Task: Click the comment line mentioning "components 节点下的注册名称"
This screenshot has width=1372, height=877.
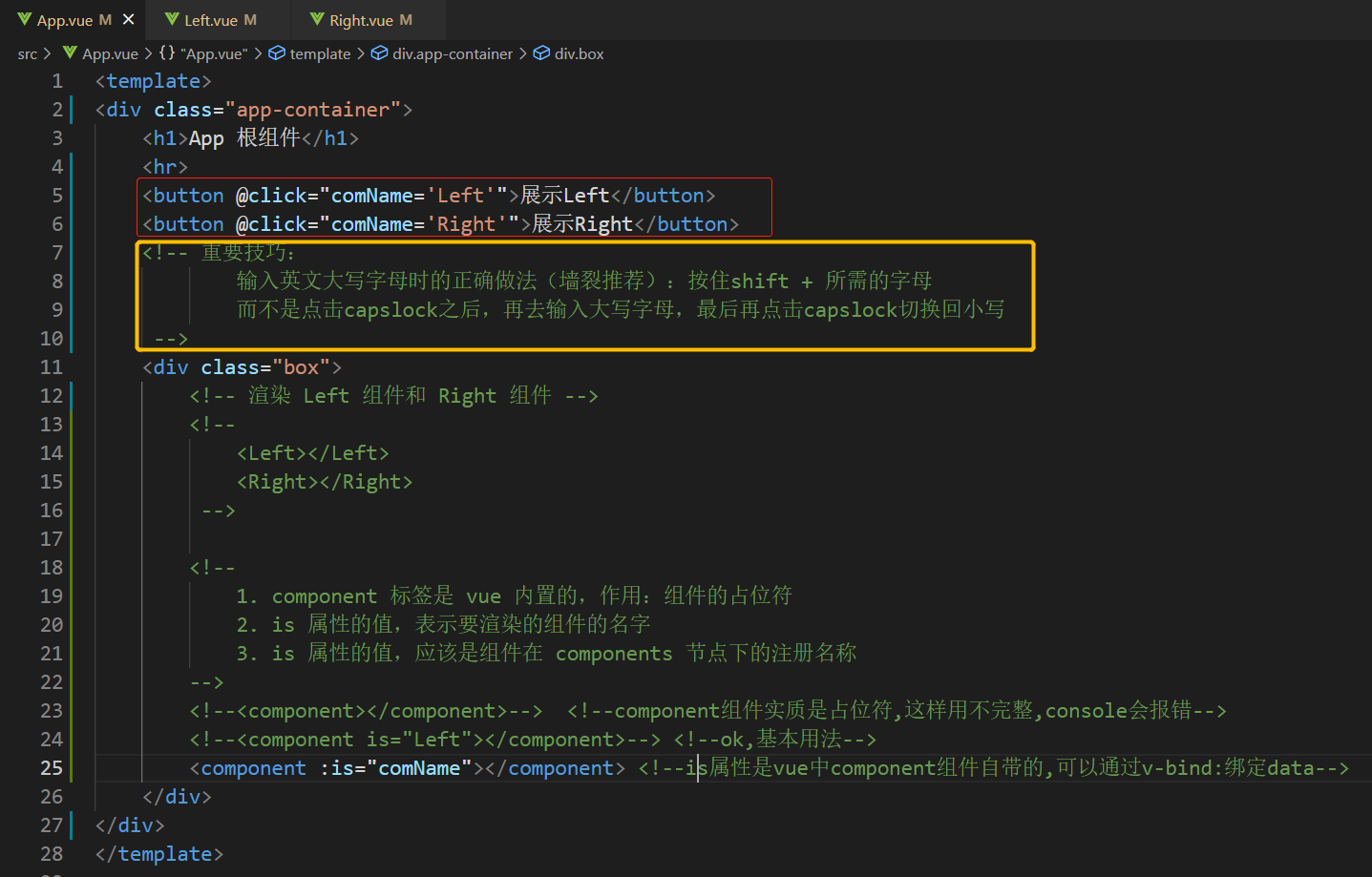Action: tap(547, 654)
